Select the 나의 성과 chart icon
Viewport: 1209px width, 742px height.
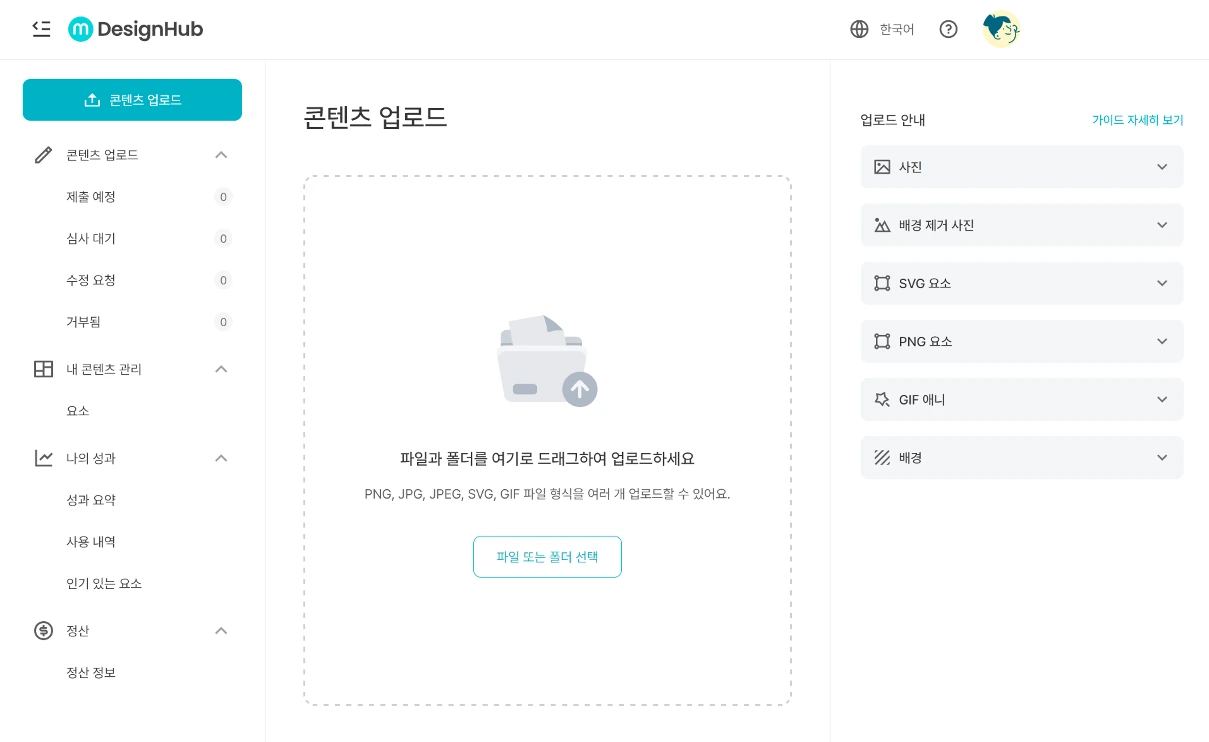[43, 458]
